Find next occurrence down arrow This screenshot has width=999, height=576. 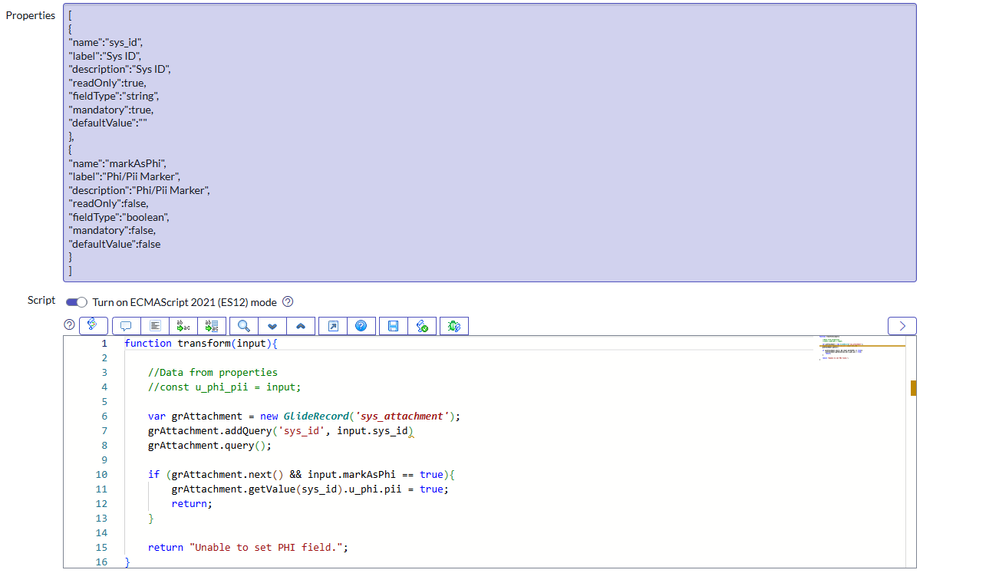click(272, 326)
